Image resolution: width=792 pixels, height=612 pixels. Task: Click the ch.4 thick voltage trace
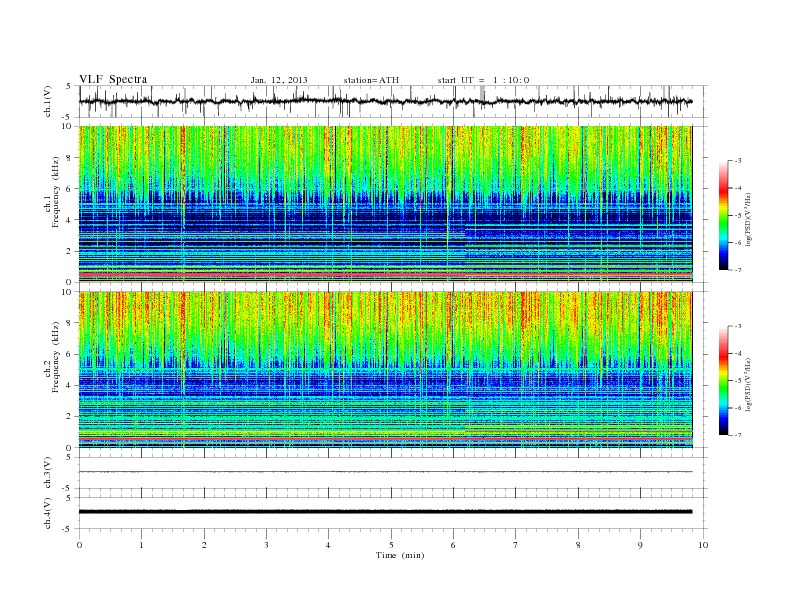pyautogui.click(x=385, y=512)
